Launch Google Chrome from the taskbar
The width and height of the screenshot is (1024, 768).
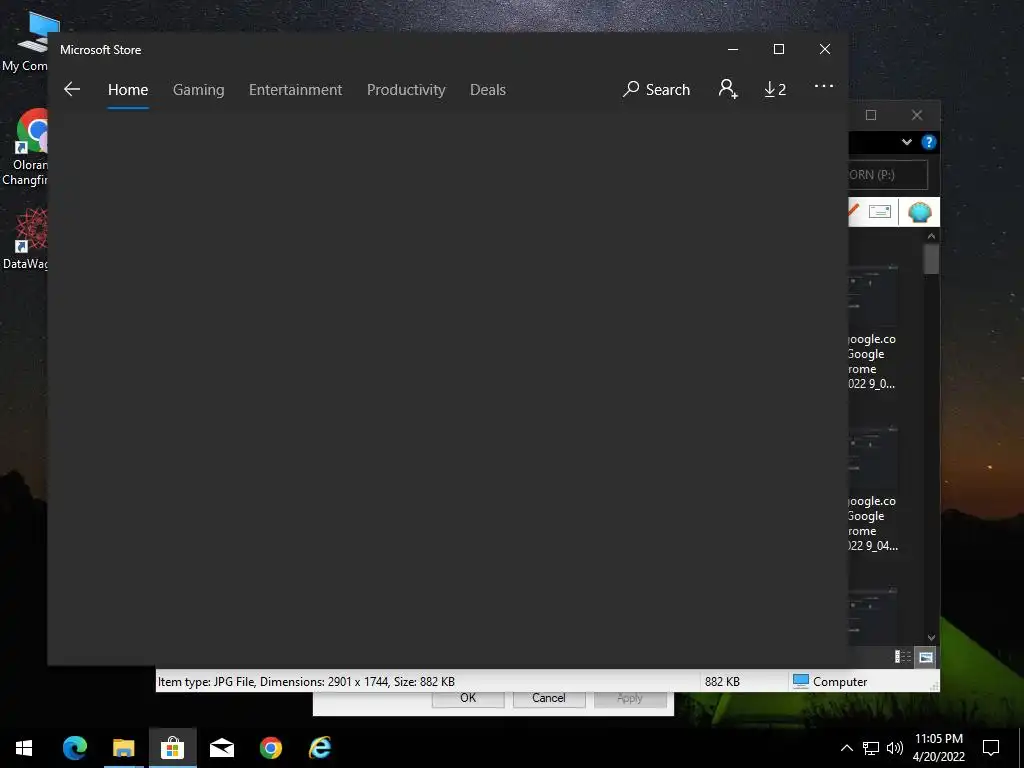pyautogui.click(x=271, y=748)
